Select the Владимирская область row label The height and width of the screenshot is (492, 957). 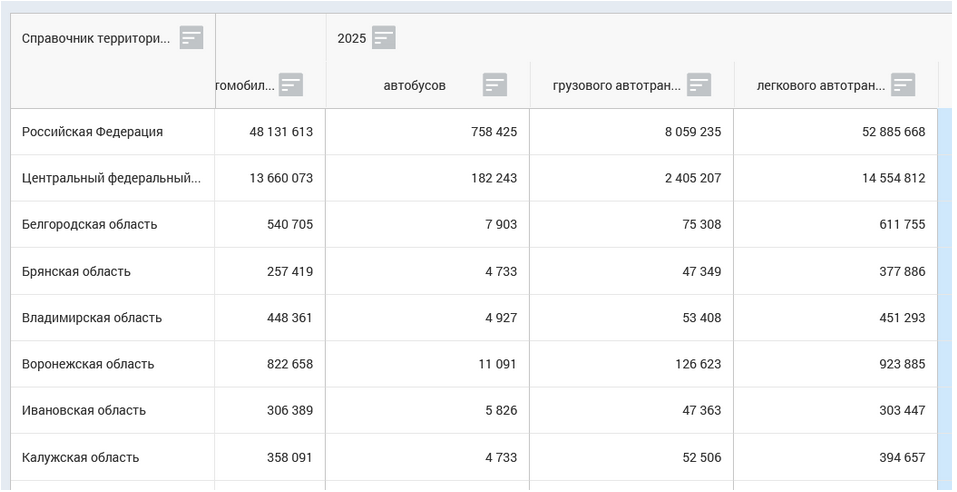[92, 318]
